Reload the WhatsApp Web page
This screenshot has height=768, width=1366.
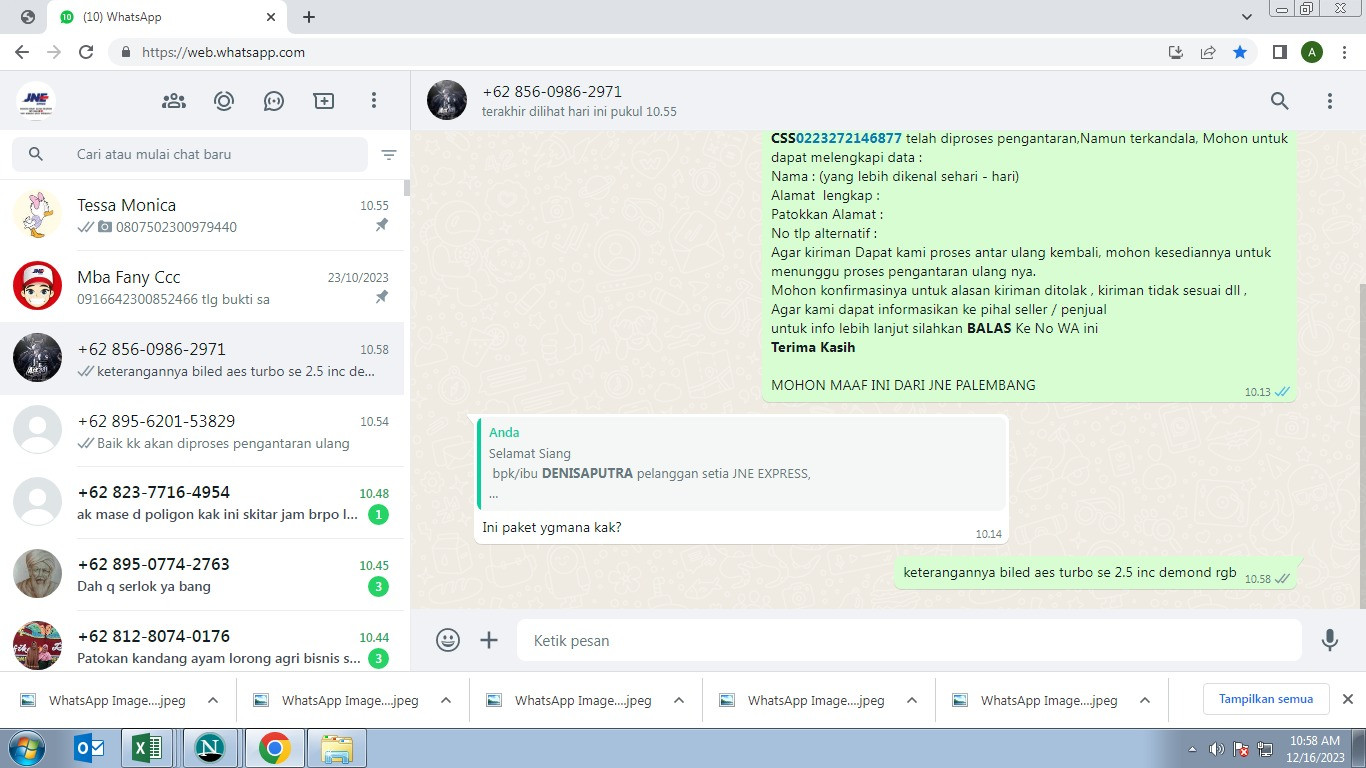pos(86,52)
